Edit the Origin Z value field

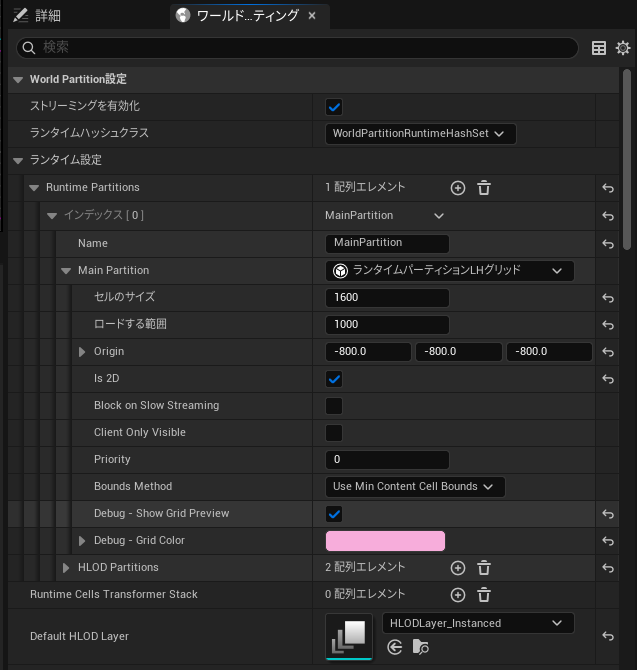point(549,352)
